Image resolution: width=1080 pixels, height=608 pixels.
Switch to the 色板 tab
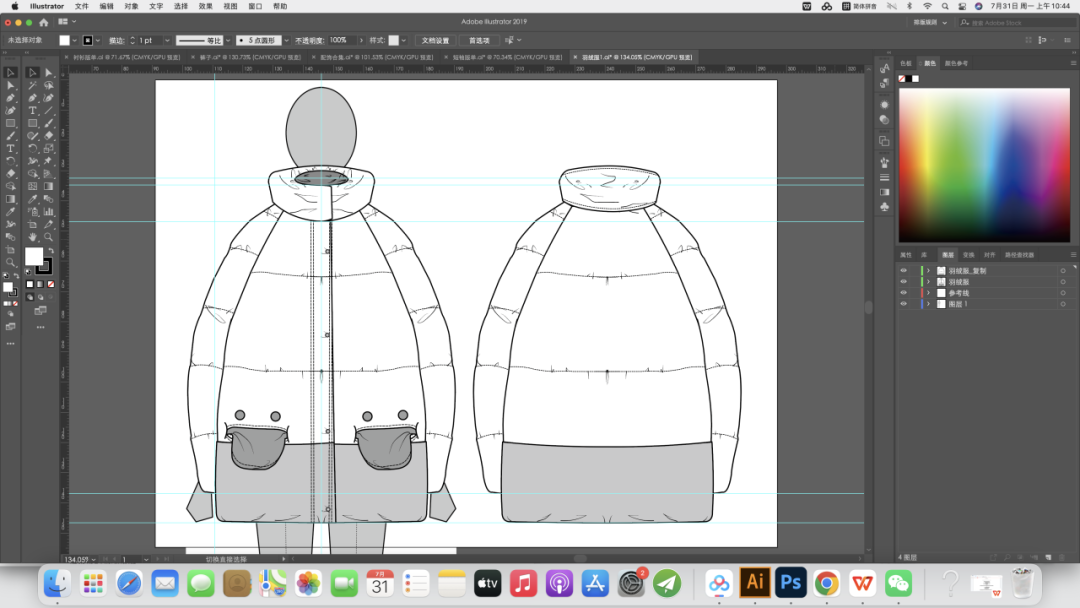[906, 63]
